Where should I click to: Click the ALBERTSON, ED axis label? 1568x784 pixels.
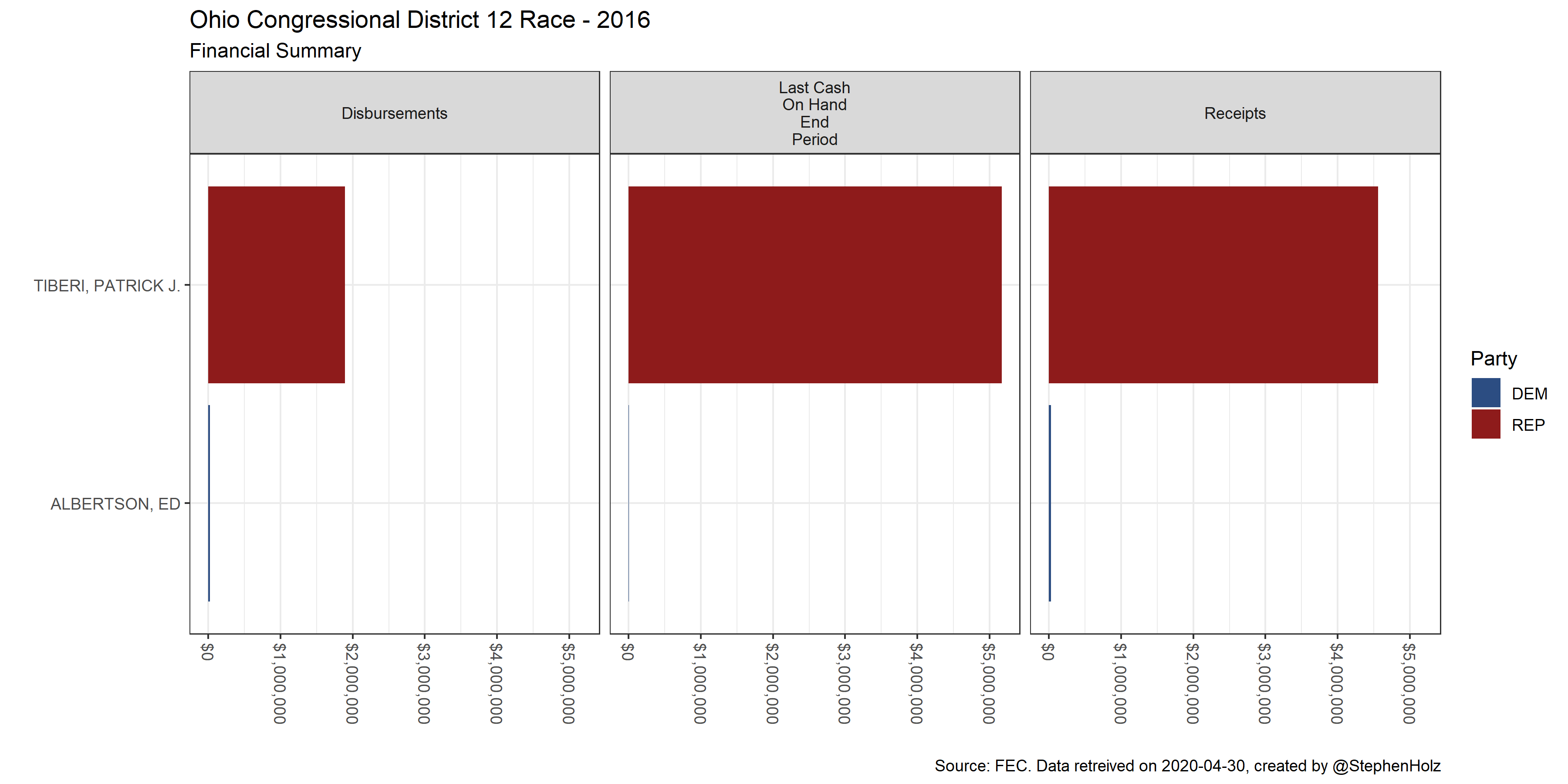click(x=115, y=504)
